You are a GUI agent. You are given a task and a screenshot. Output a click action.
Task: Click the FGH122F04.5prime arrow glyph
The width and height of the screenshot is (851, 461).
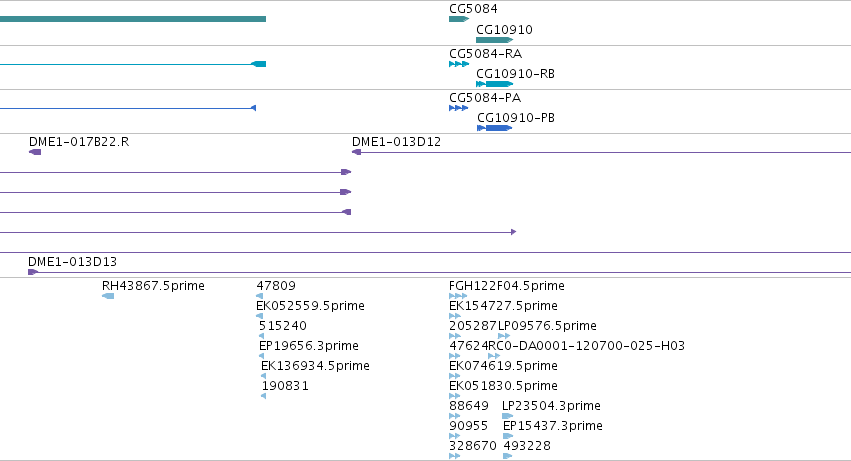click(458, 296)
